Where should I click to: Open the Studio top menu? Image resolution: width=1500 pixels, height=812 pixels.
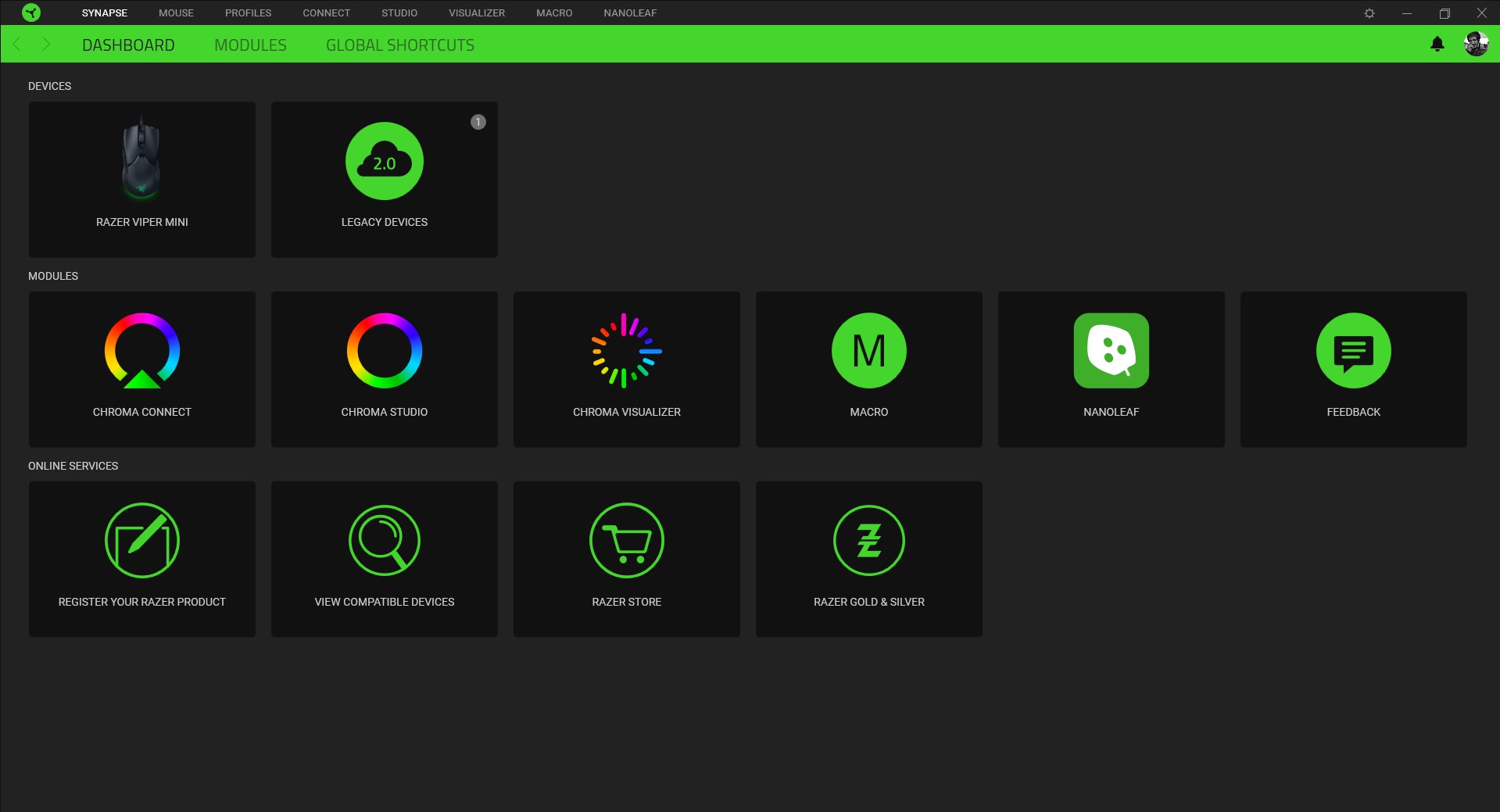pos(399,13)
